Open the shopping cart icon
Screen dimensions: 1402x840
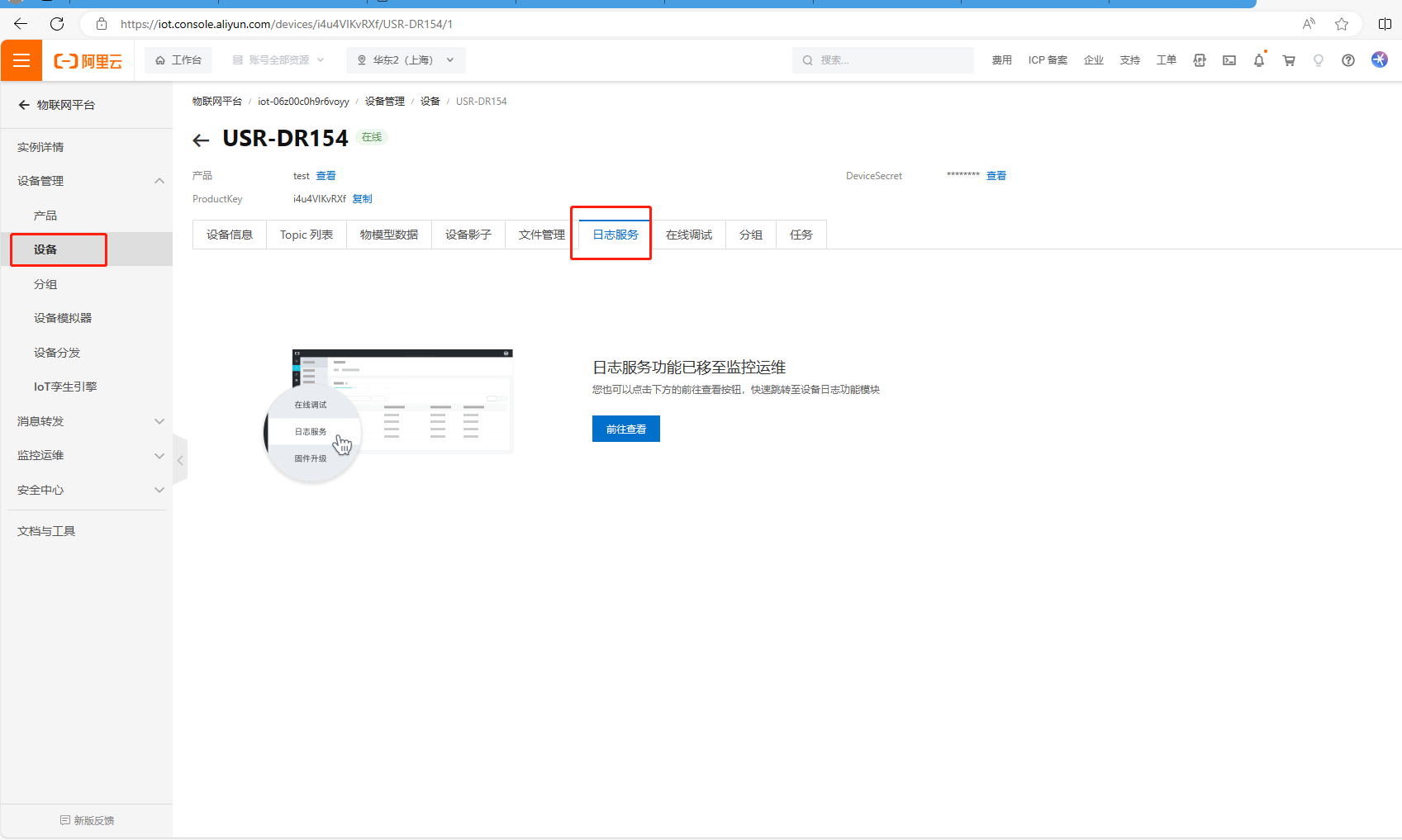1289,60
